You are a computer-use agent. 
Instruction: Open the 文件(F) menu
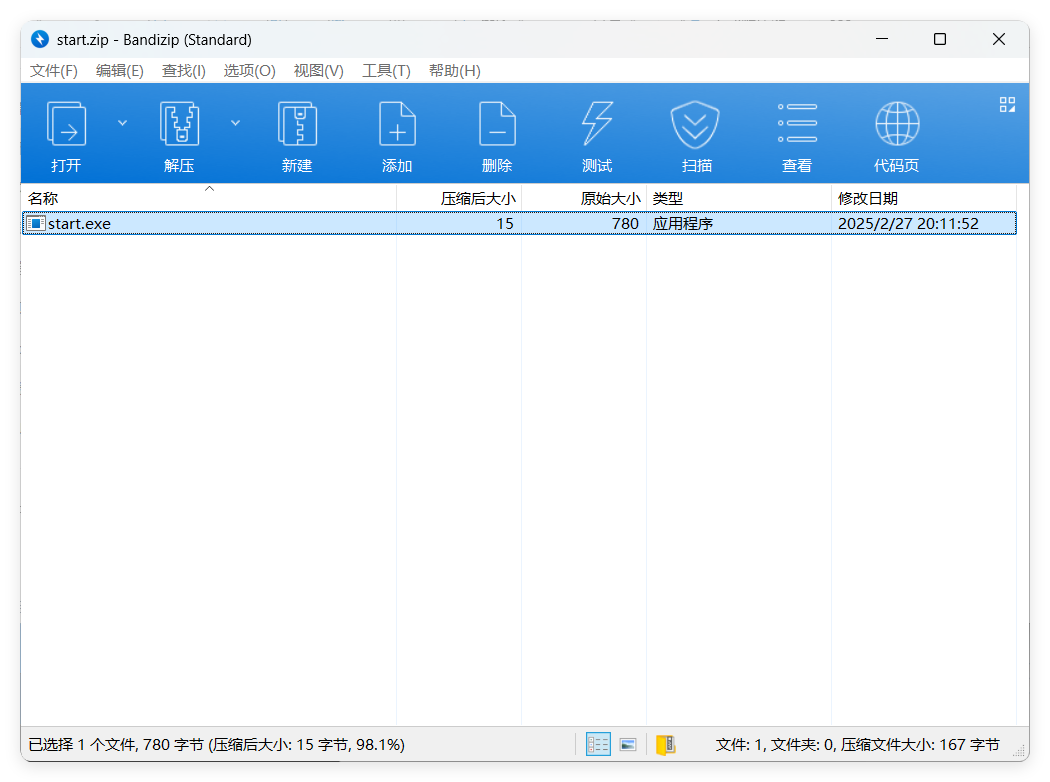click(54, 71)
